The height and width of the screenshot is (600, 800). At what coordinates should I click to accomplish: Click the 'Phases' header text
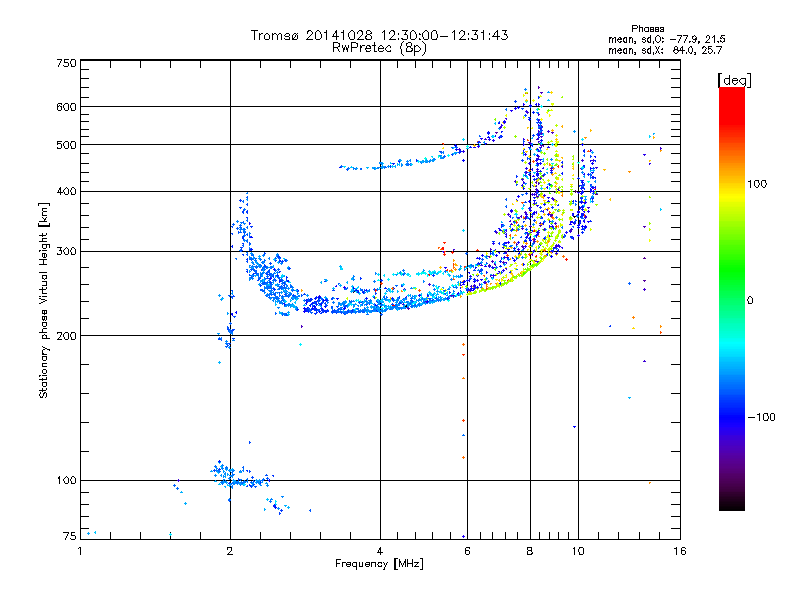point(647,29)
